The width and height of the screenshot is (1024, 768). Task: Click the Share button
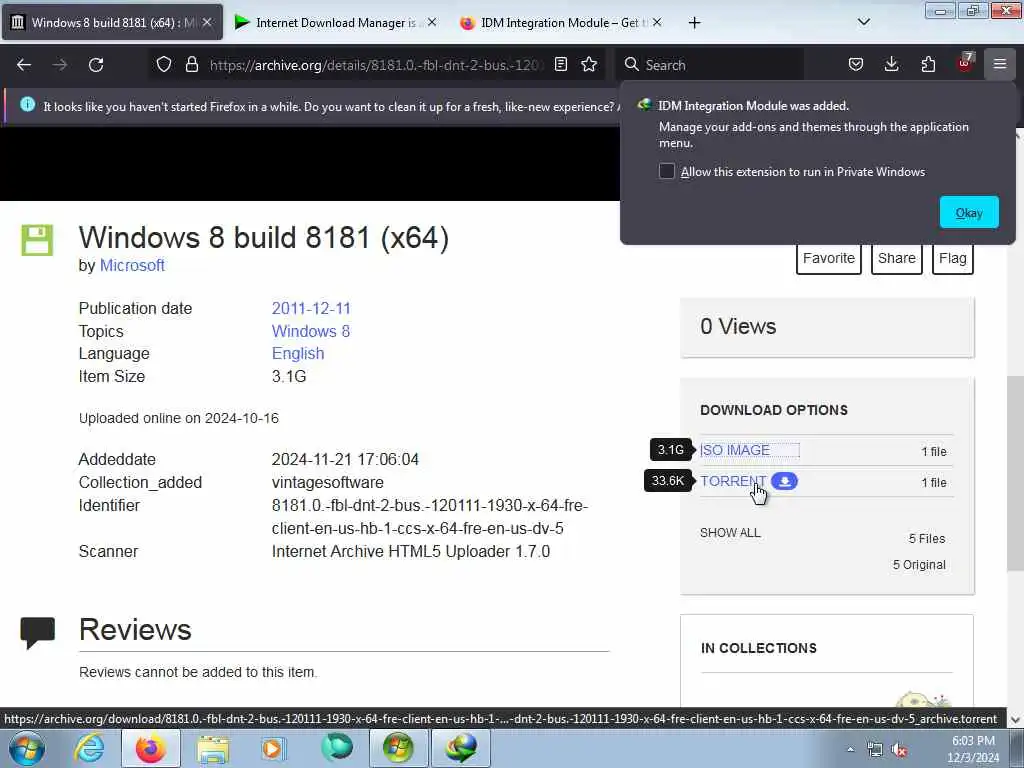tap(897, 259)
